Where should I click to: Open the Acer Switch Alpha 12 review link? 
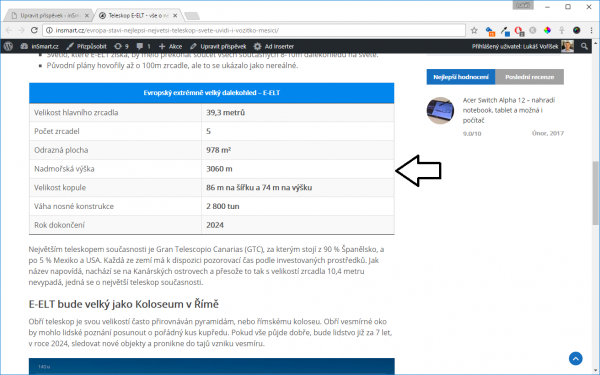coord(509,110)
